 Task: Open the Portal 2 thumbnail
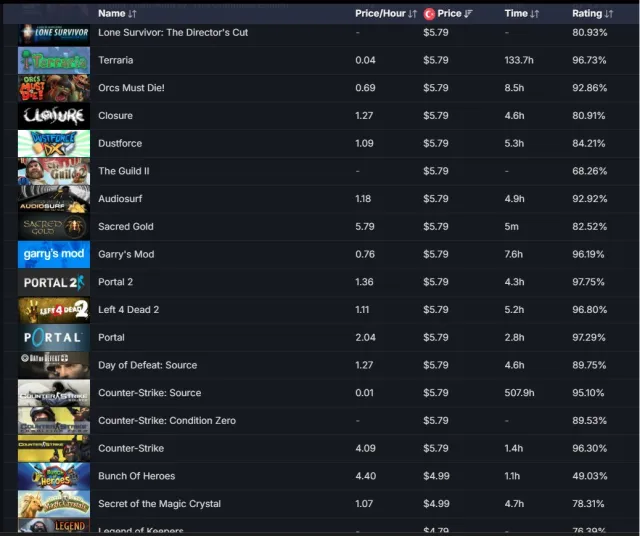54,282
